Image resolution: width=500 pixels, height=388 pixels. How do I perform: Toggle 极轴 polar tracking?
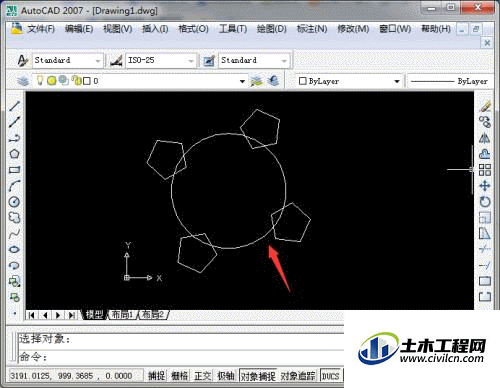point(226,376)
